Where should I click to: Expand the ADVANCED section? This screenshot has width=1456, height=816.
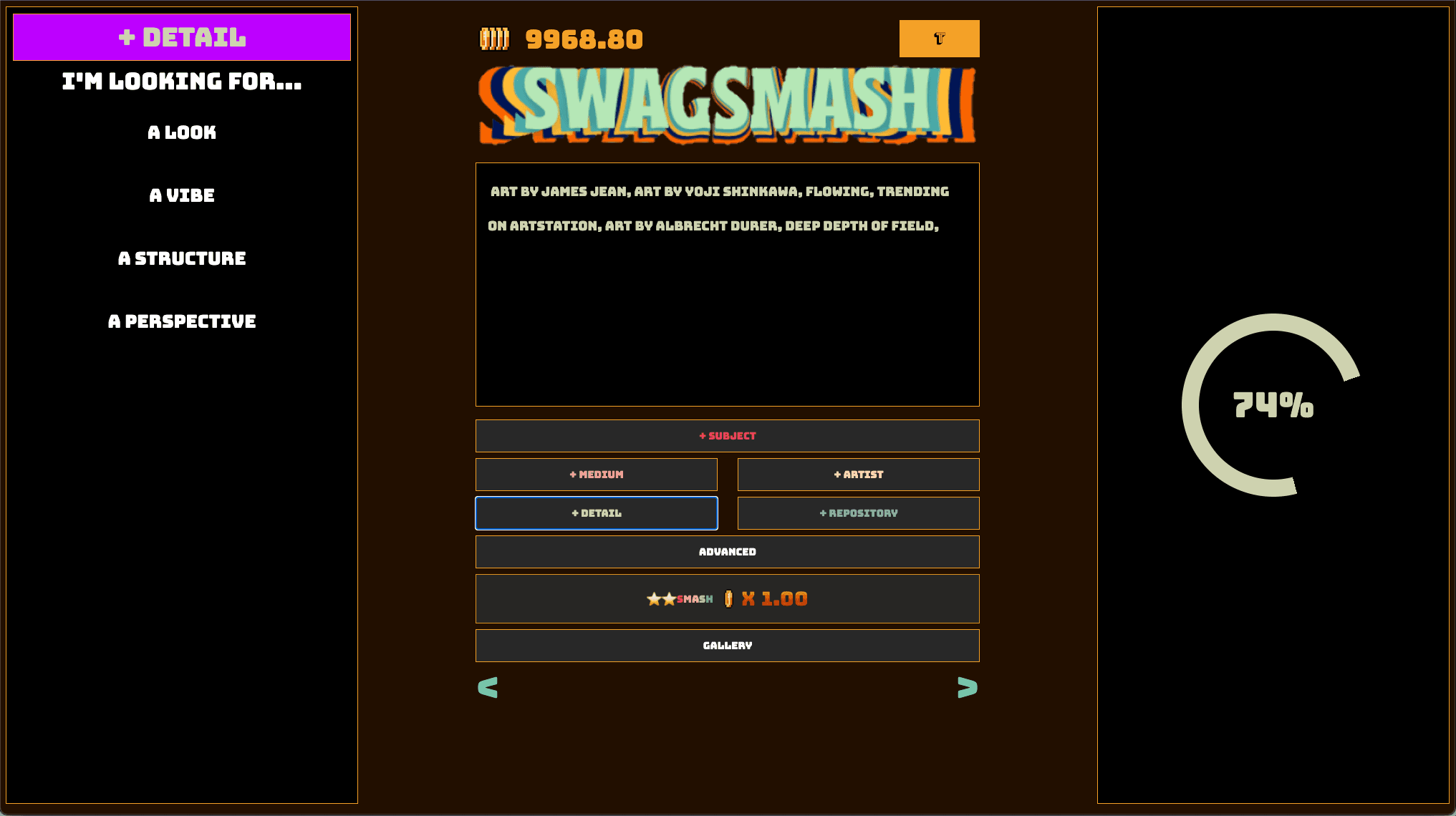tap(728, 551)
